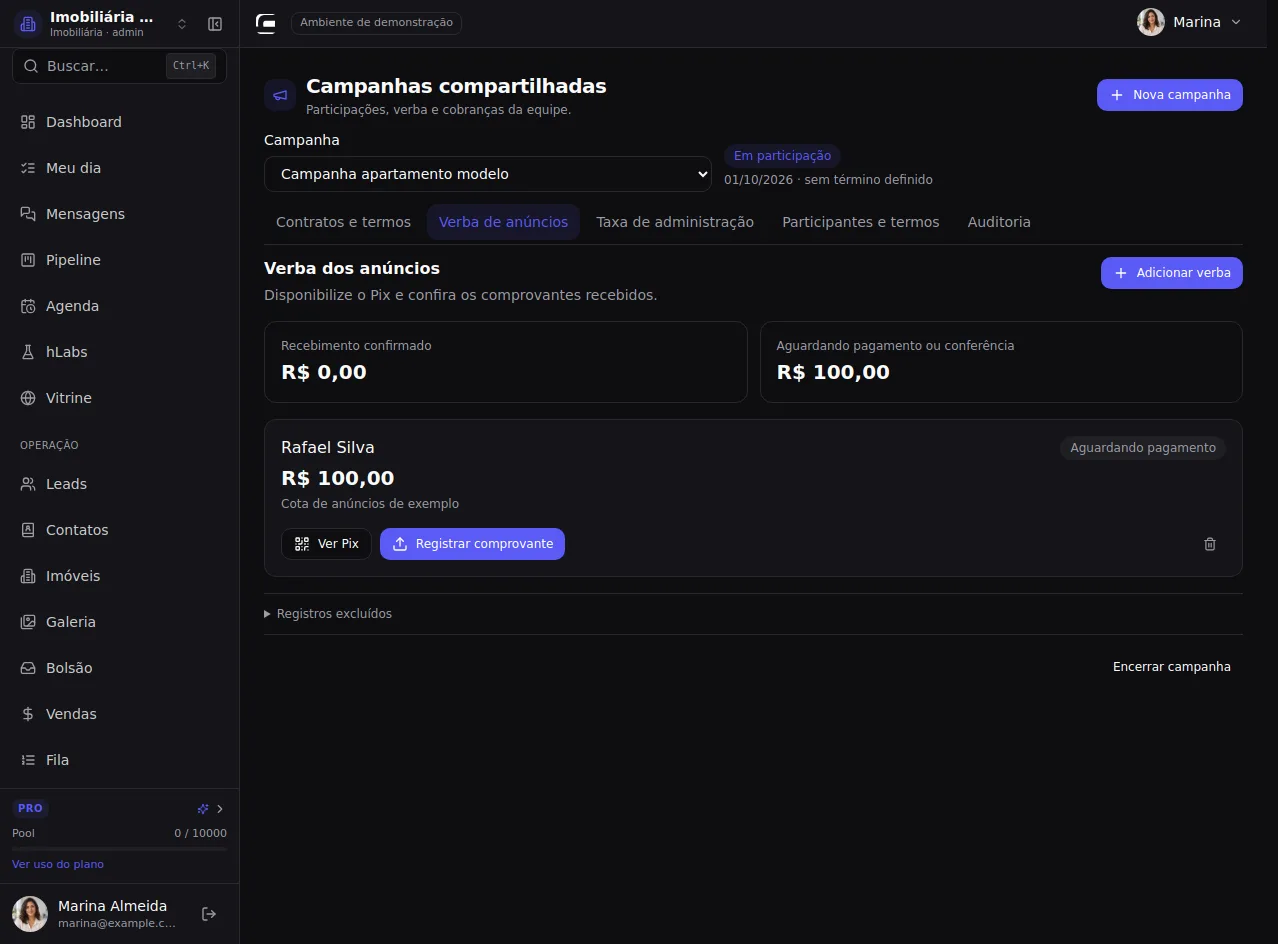Click the Aguardando pagamento ou conferência card
Screen dimensions: 1278x944
[x=1001, y=362]
